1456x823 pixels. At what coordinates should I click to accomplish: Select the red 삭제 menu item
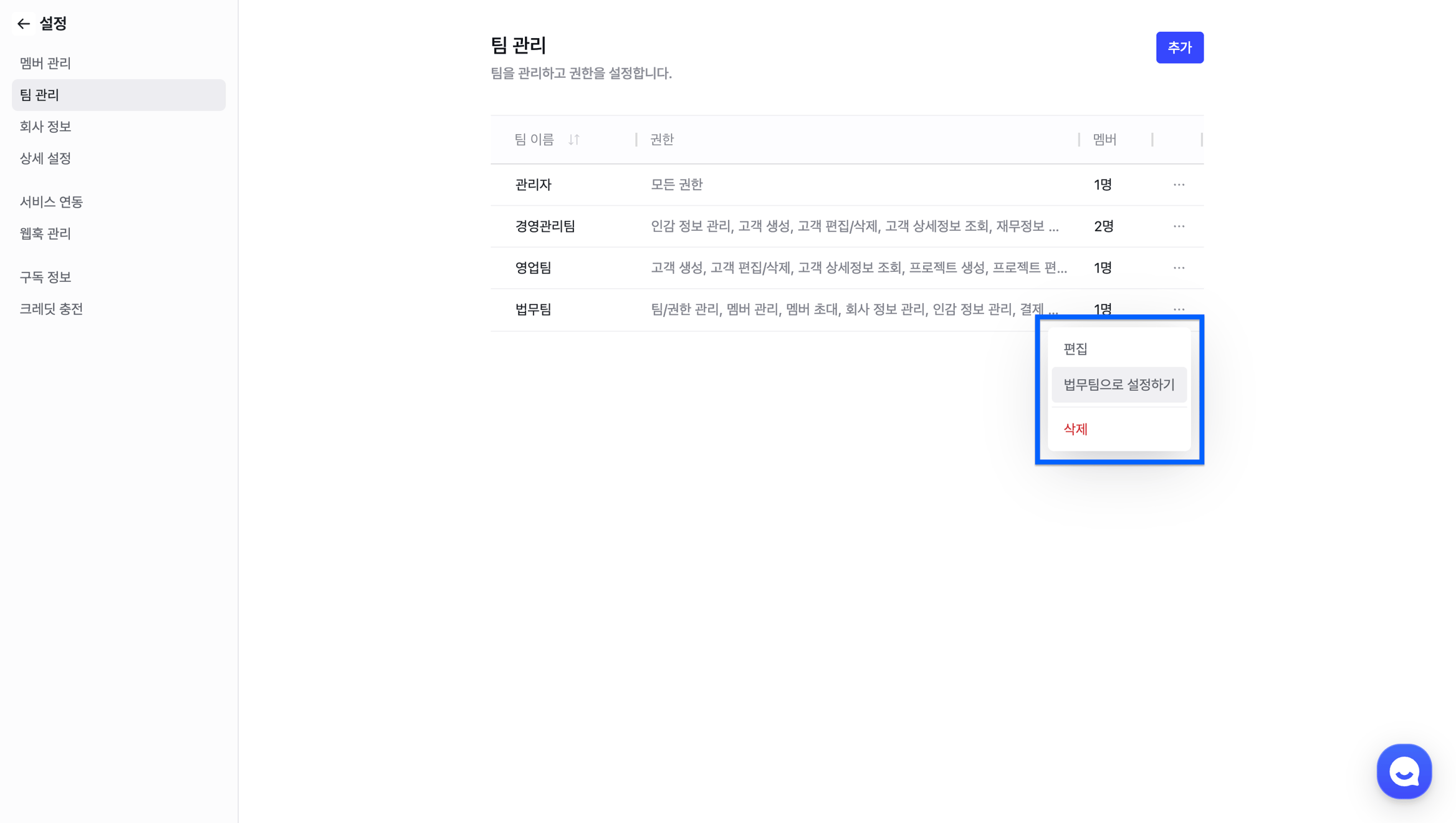click(x=1075, y=429)
